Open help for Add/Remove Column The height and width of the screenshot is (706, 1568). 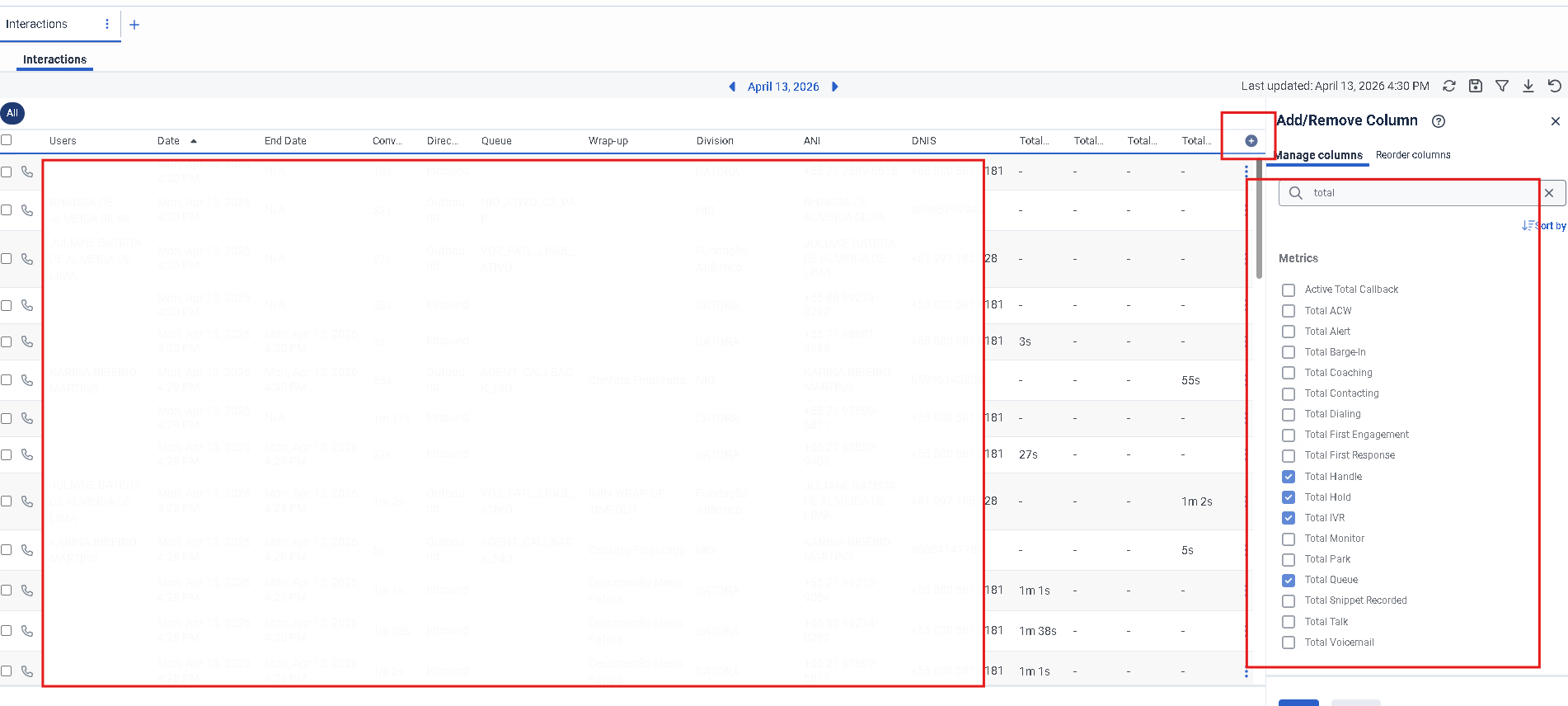coord(1439,121)
